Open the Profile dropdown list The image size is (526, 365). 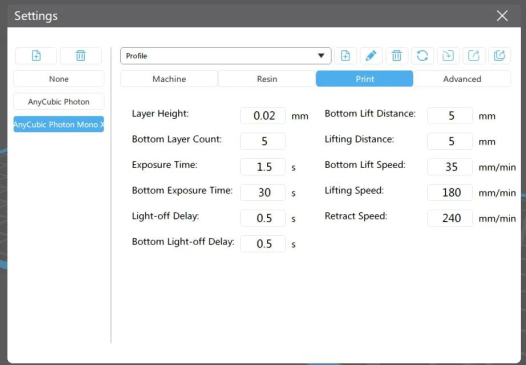226,56
